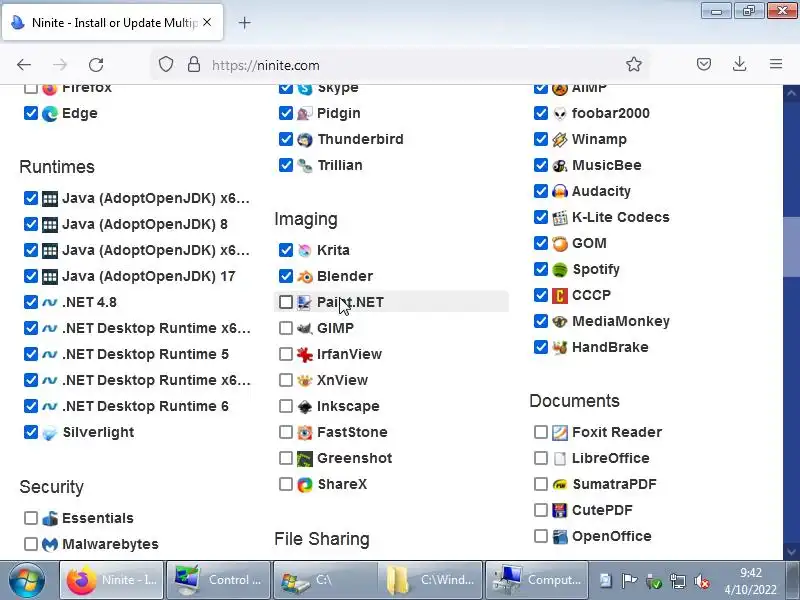Click the Inkscape app icon
Screen dimensions: 800x600
tap(305, 406)
